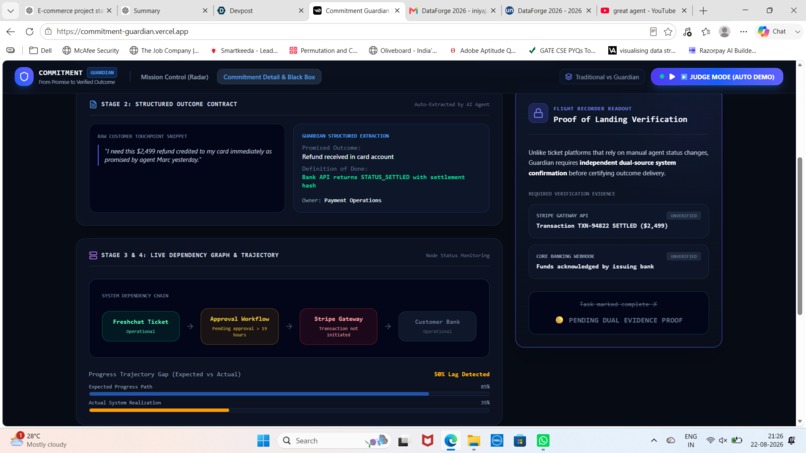Open the Windows Start menu
This screenshot has width=806, height=453.
click(263, 441)
